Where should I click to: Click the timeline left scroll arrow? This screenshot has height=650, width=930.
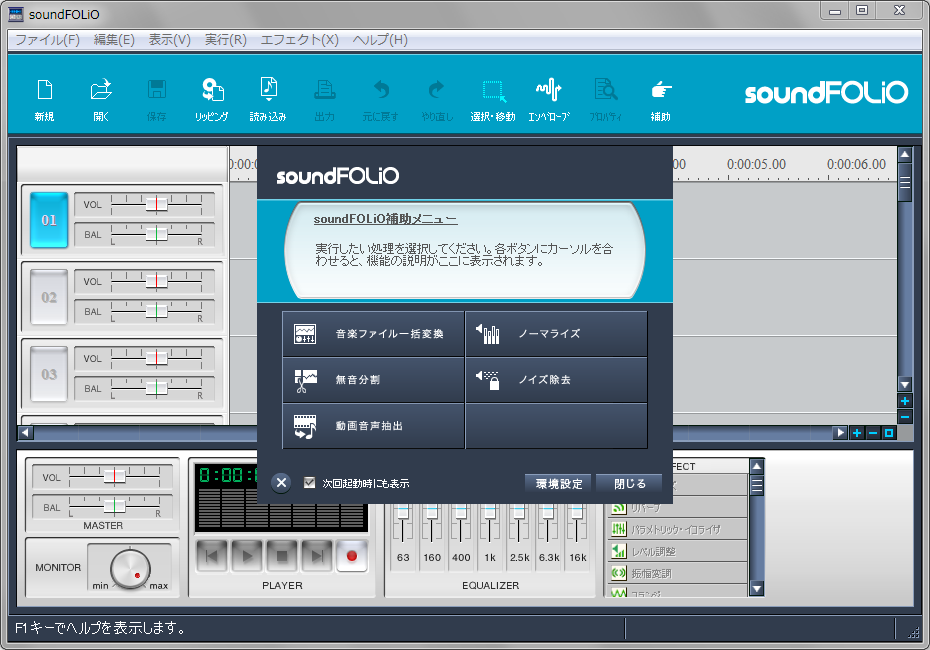26,432
